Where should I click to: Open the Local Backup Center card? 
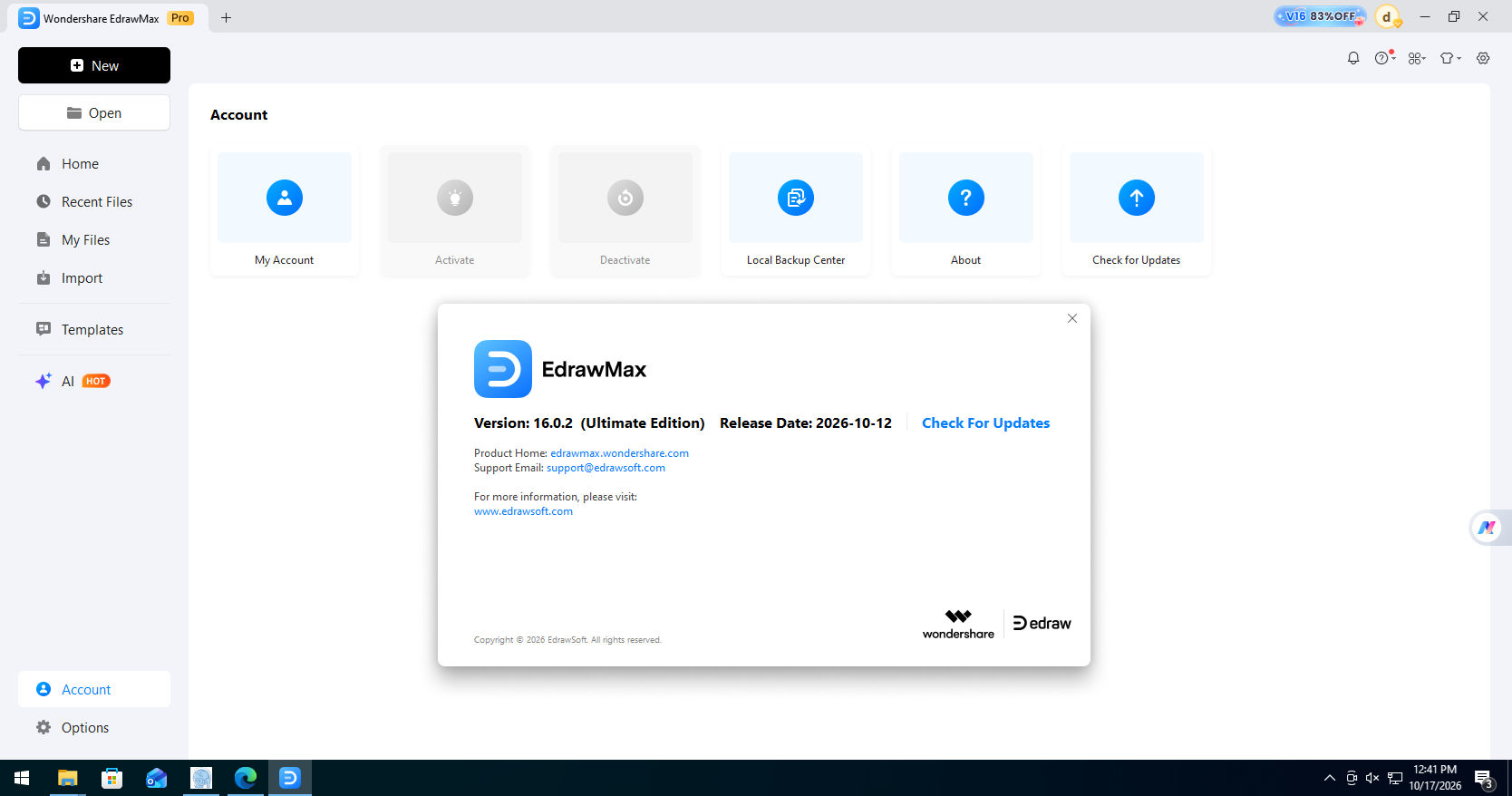[796, 210]
